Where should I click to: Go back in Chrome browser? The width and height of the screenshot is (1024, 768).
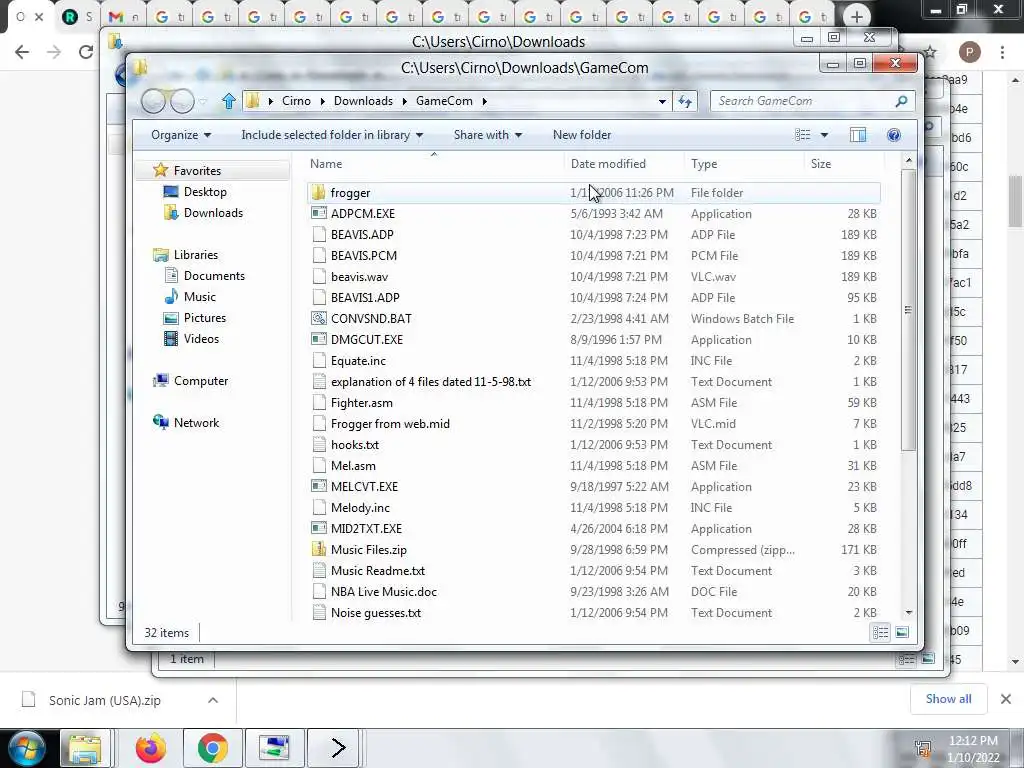(x=22, y=52)
